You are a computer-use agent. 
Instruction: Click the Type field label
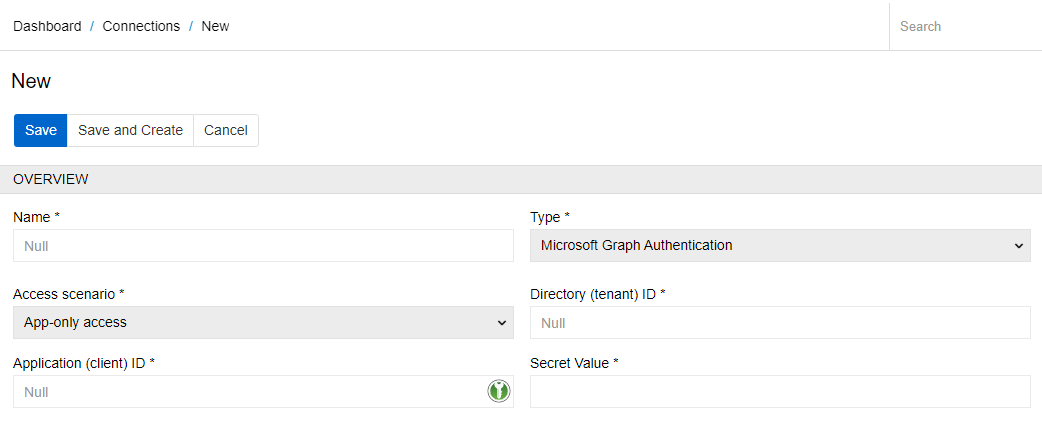point(549,216)
